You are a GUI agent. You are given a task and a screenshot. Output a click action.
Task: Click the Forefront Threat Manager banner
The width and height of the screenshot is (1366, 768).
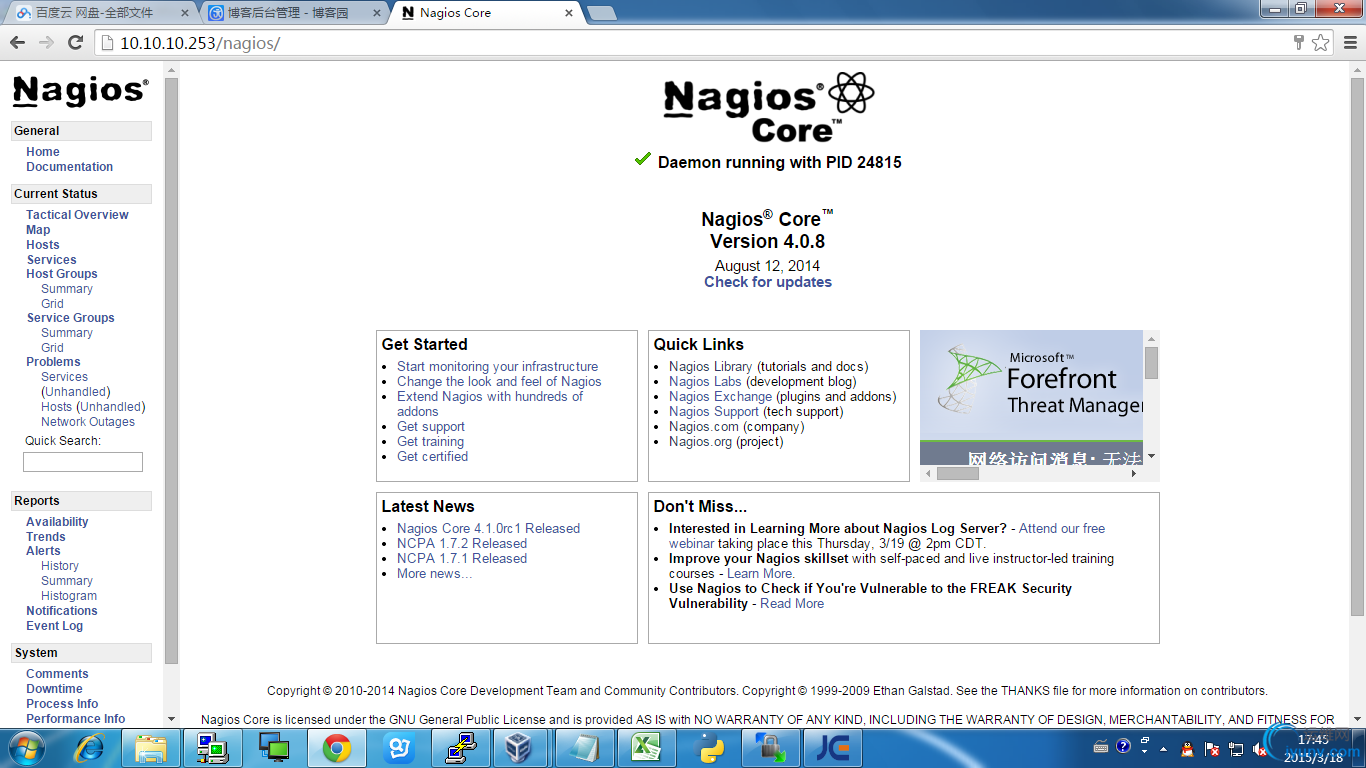tap(1031, 397)
